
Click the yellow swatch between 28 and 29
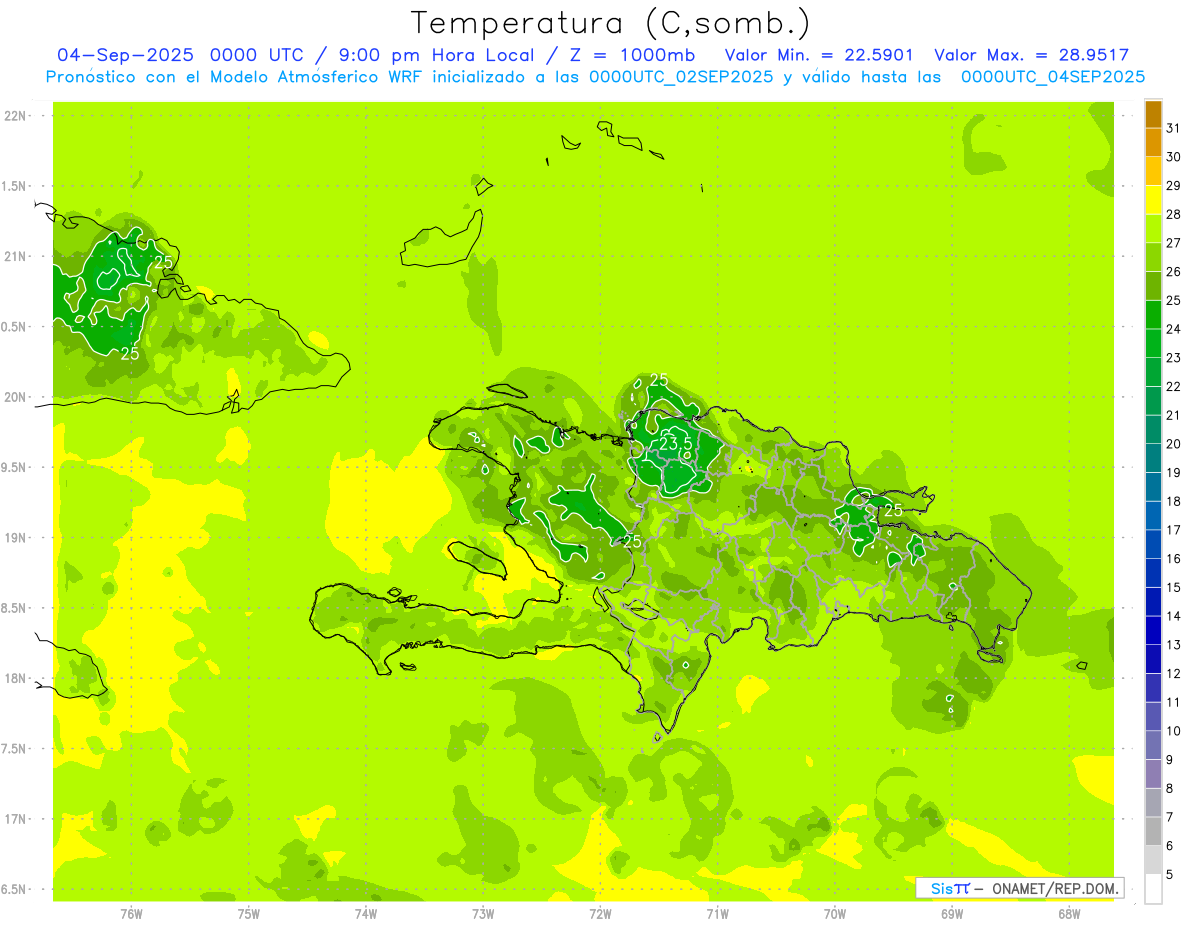pos(1154,200)
